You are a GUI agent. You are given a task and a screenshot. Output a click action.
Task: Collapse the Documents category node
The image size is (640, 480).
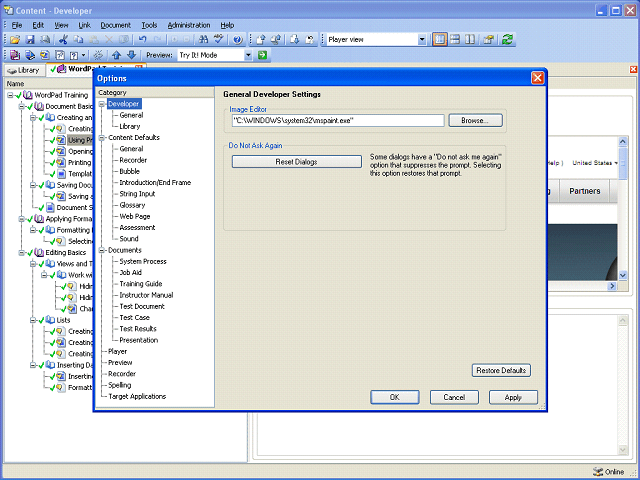(102, 250)
